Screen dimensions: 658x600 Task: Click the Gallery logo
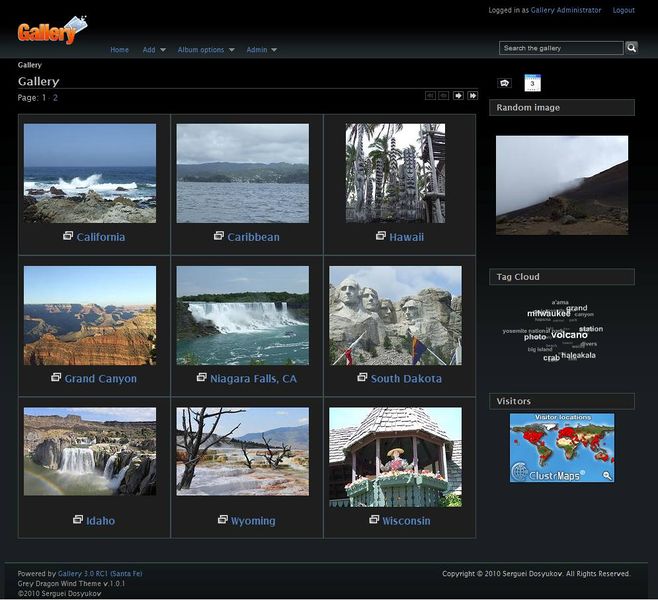(x=52, y=30)
